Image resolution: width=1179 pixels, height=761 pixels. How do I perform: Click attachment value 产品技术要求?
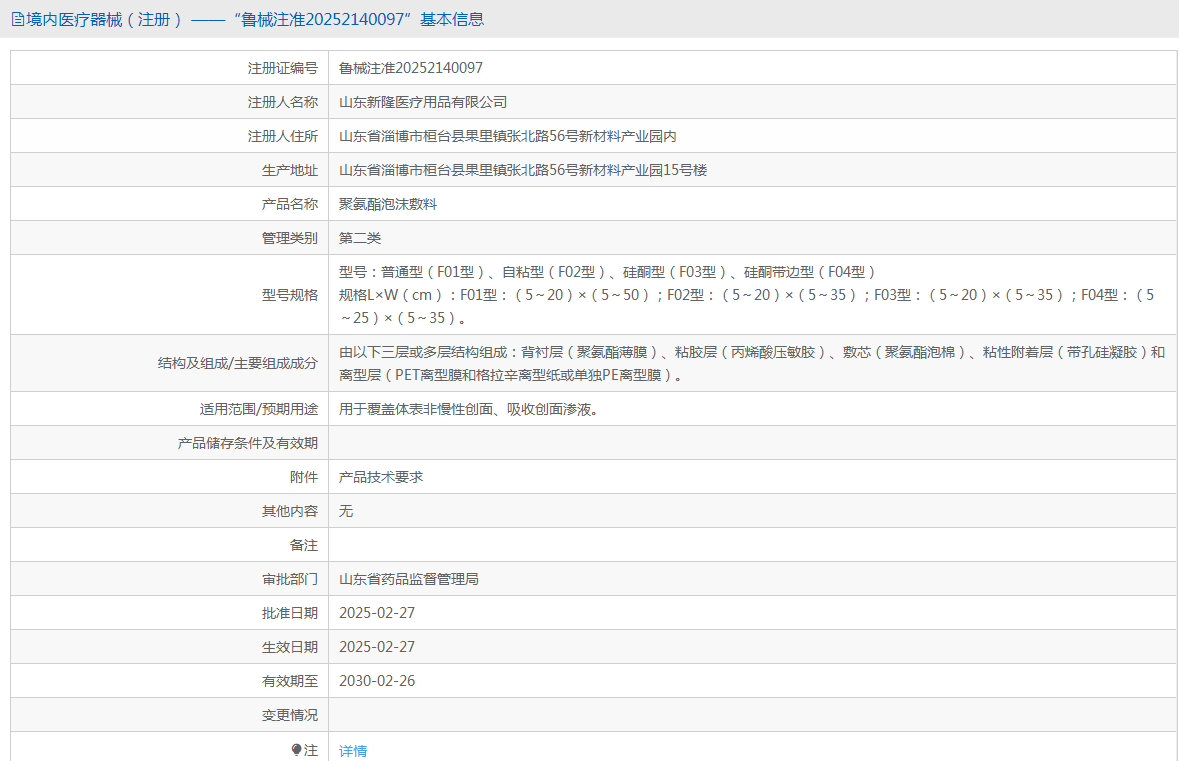(x=380, y=477)
